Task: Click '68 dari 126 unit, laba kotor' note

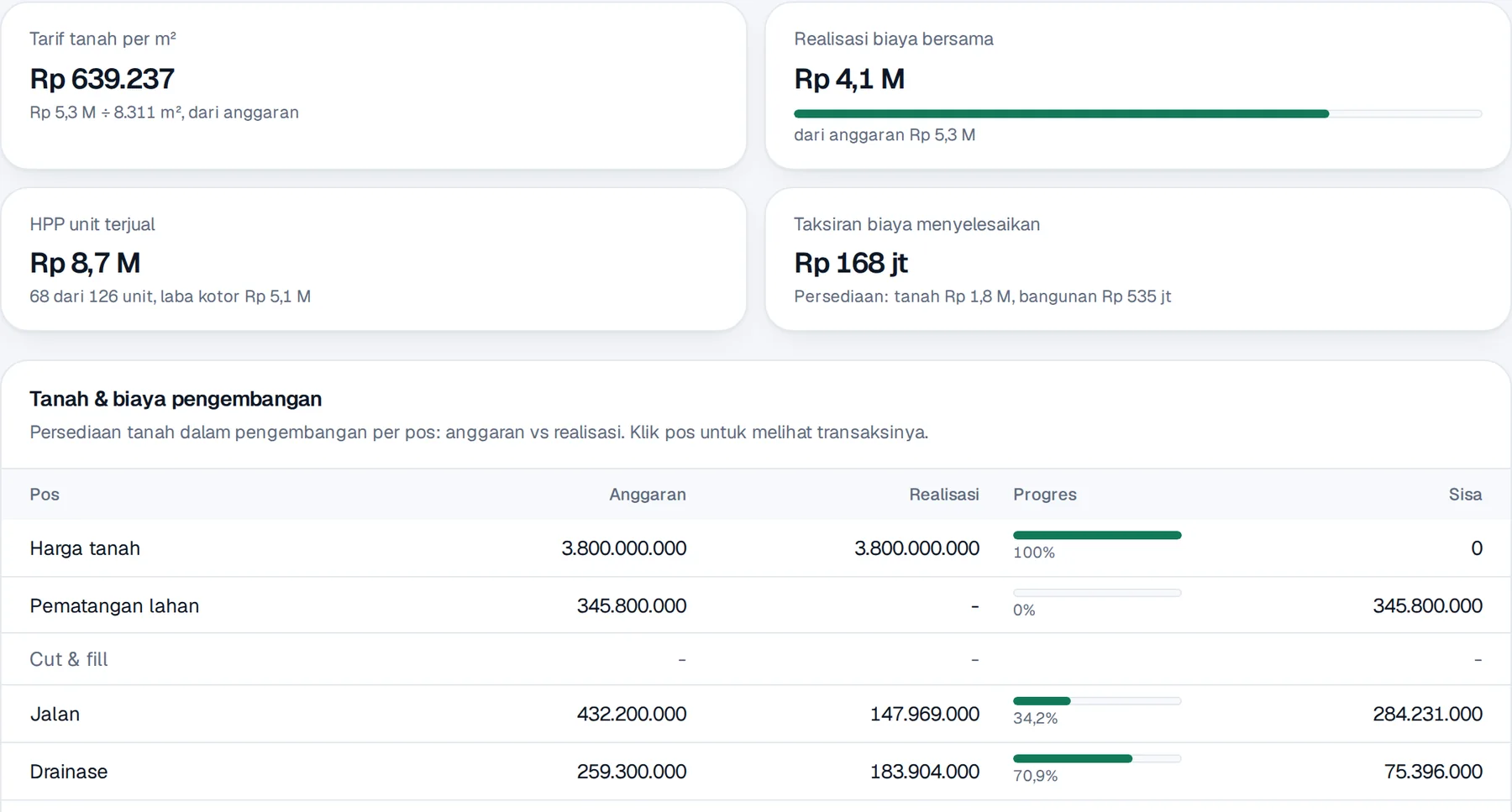Action: (x=170, y=296)
